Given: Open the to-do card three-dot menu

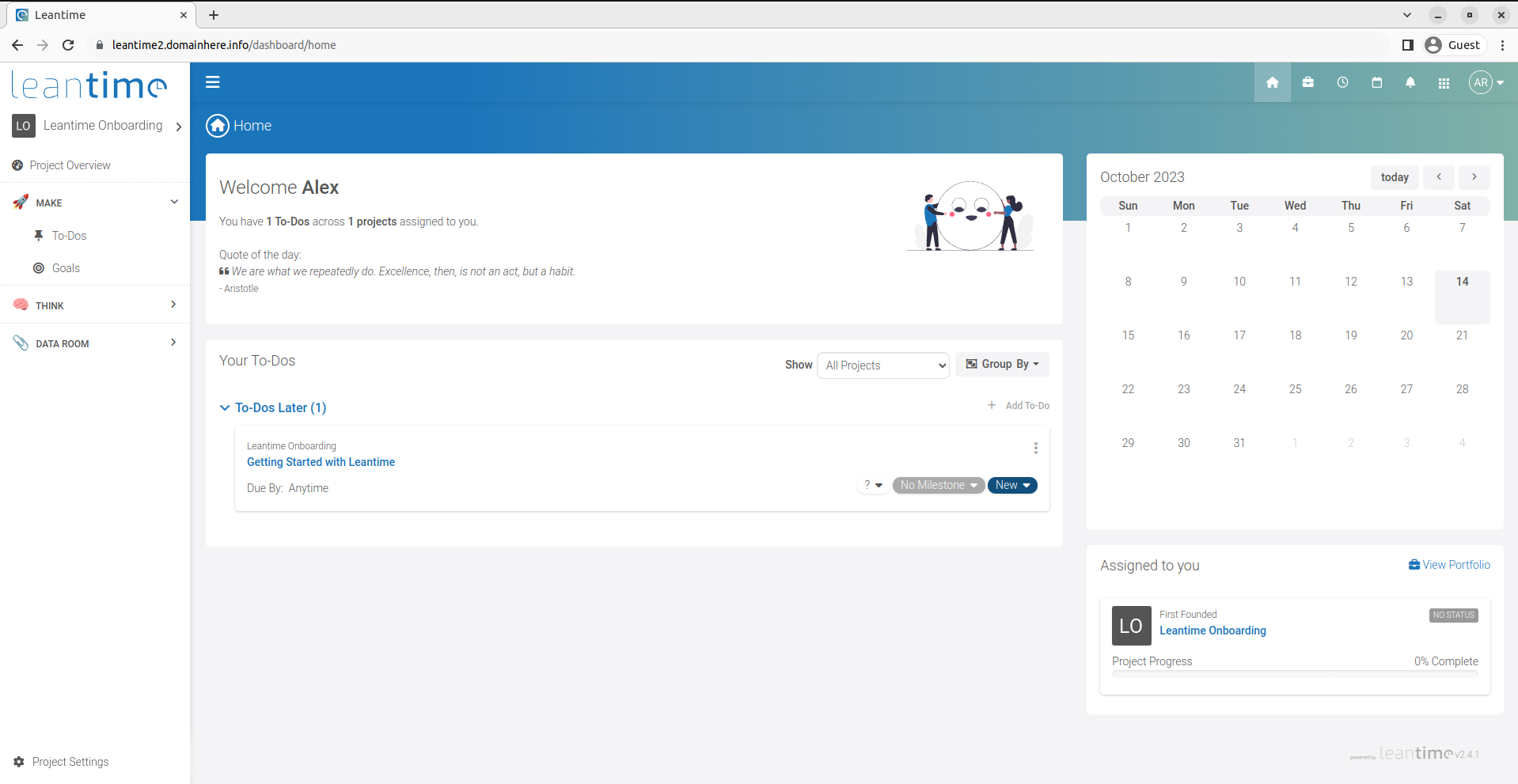Looking at the screenshot, I should click(1035, 448).
